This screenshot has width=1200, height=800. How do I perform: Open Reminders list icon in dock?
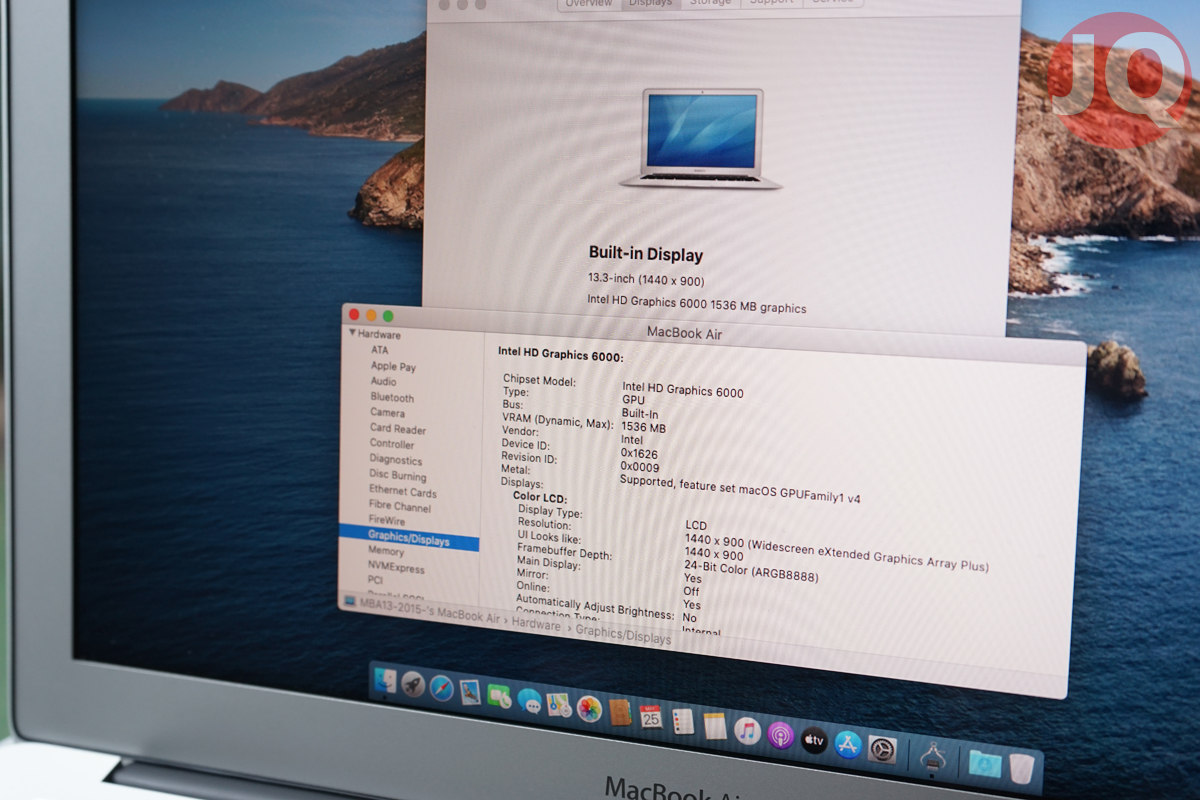click(683, 721)
